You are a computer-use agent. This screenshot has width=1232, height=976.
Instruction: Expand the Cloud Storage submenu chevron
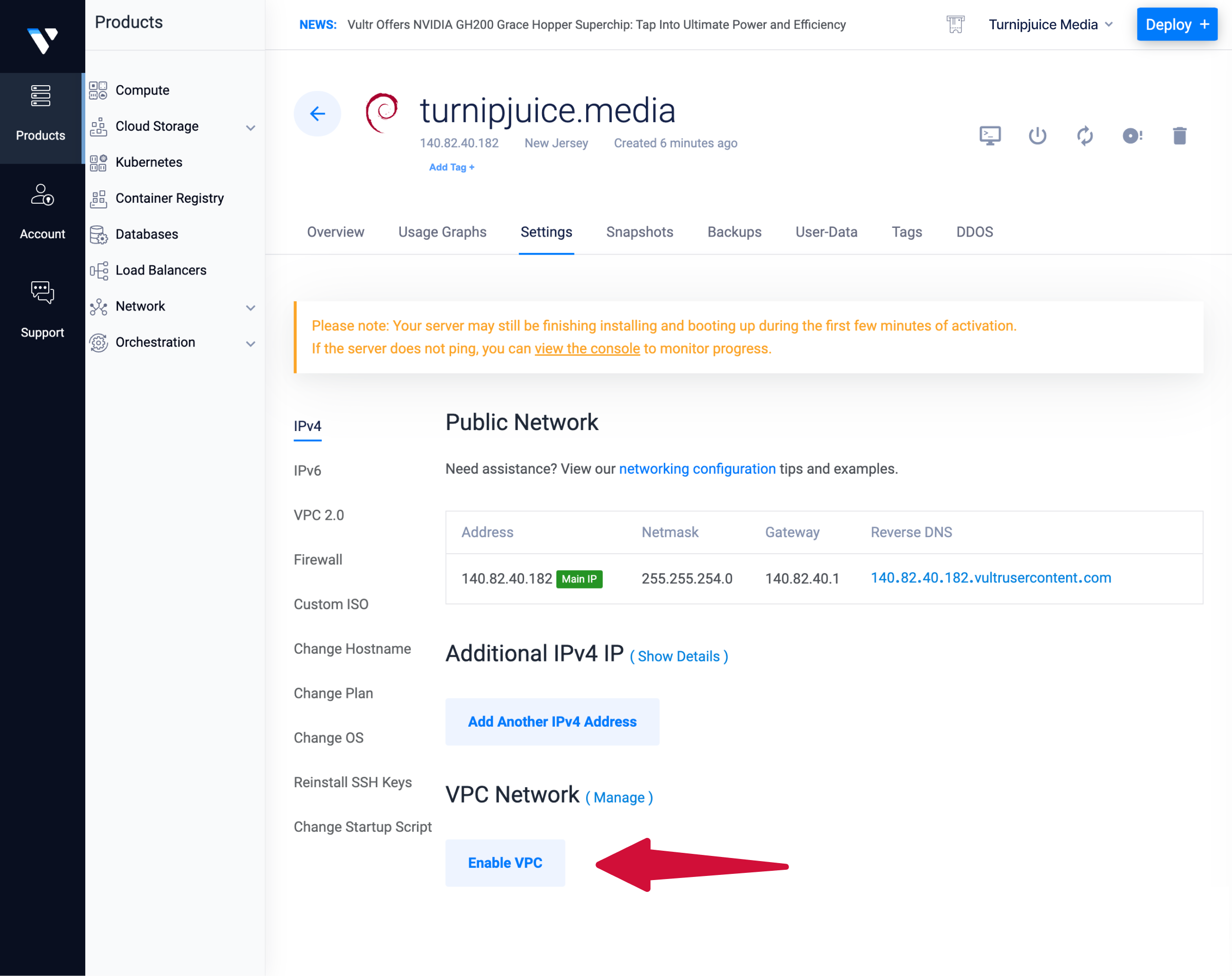coord(251,127)
